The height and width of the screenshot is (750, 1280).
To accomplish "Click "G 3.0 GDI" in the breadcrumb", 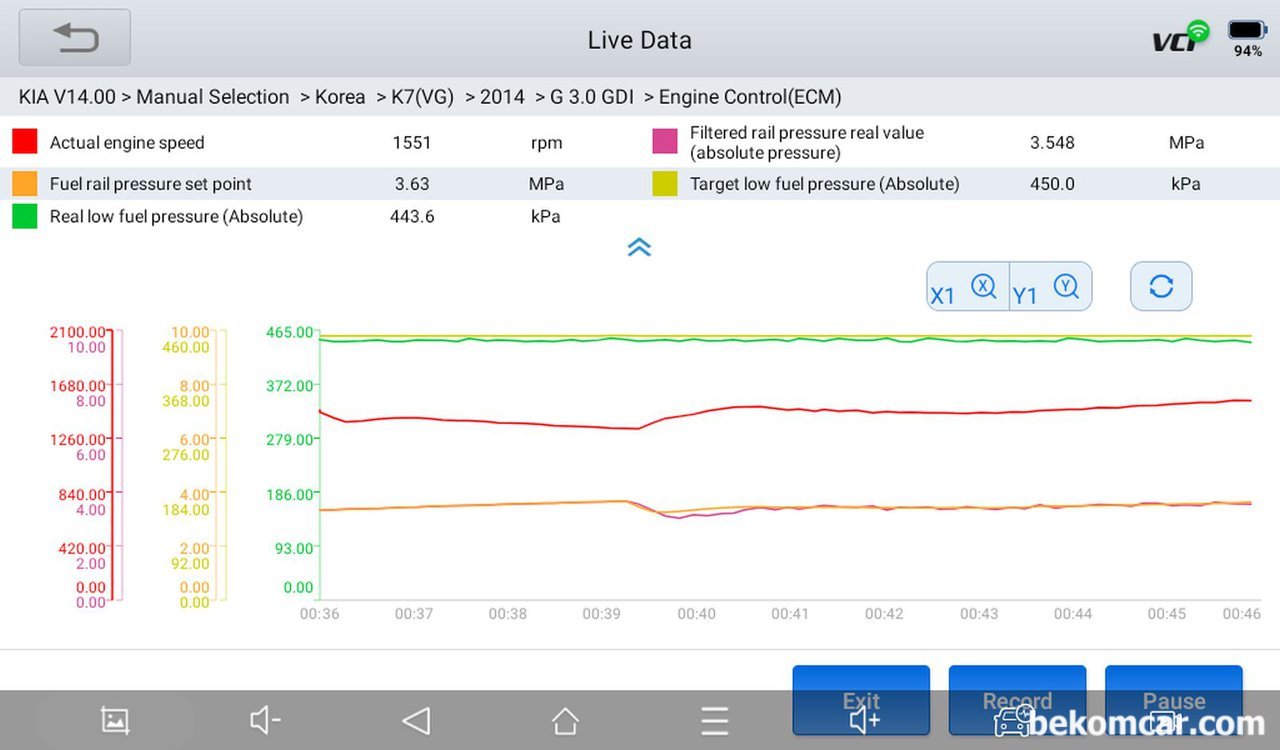I will [592, 97].
